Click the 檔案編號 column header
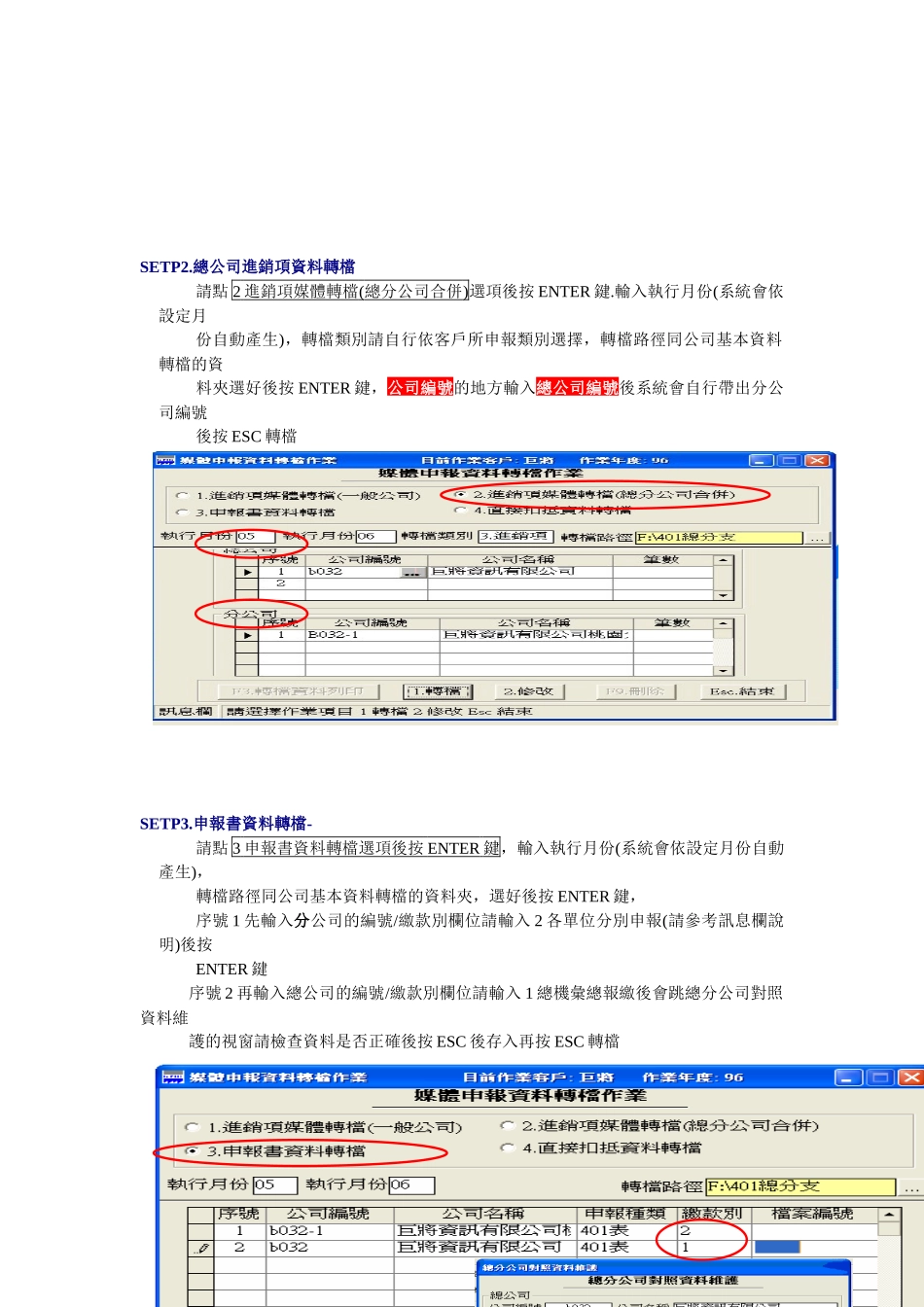 click(x=813, y=1214)
